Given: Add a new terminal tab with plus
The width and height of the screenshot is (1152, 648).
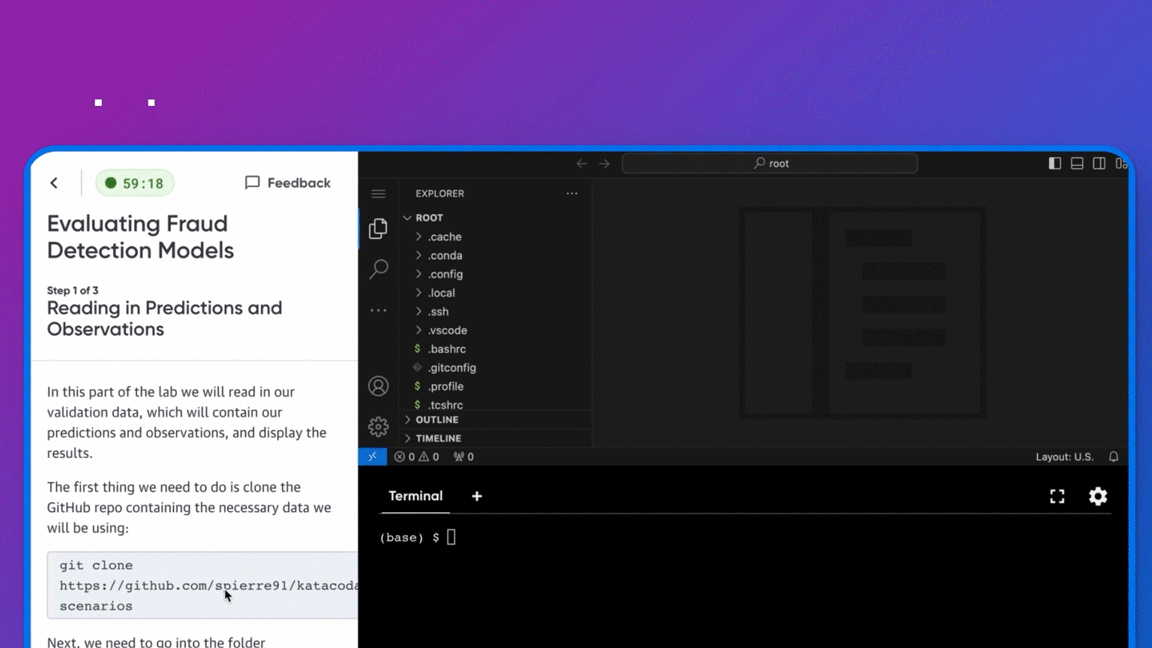Looking at the screenshot, I should pyautogui.click(x=477, y=496).
